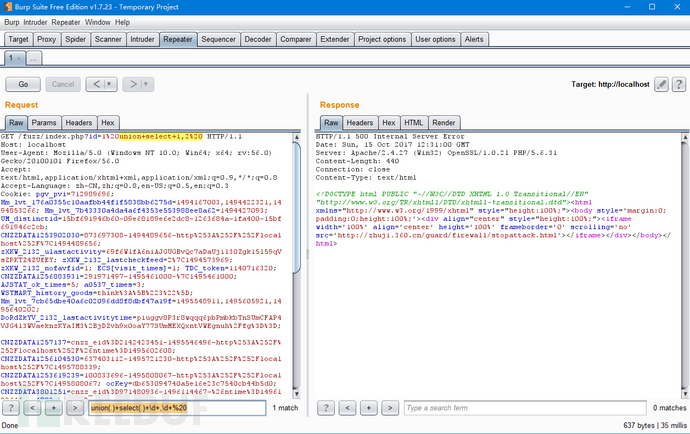
Task: Go to previous match in response search
Action: pos(348,408)
